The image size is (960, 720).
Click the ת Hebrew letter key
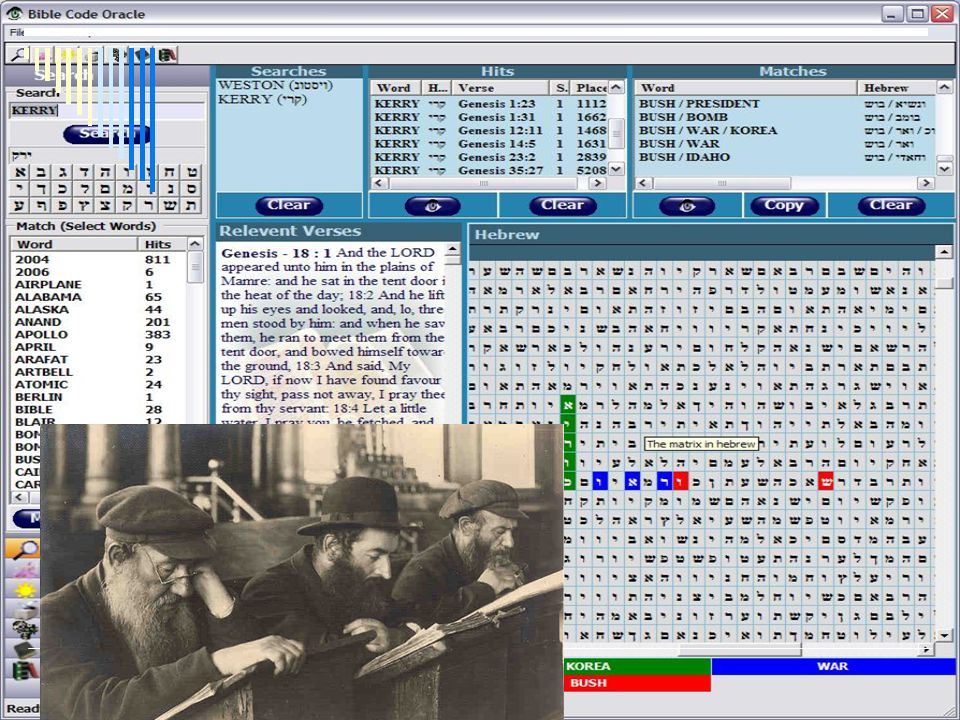click(191, 206)
